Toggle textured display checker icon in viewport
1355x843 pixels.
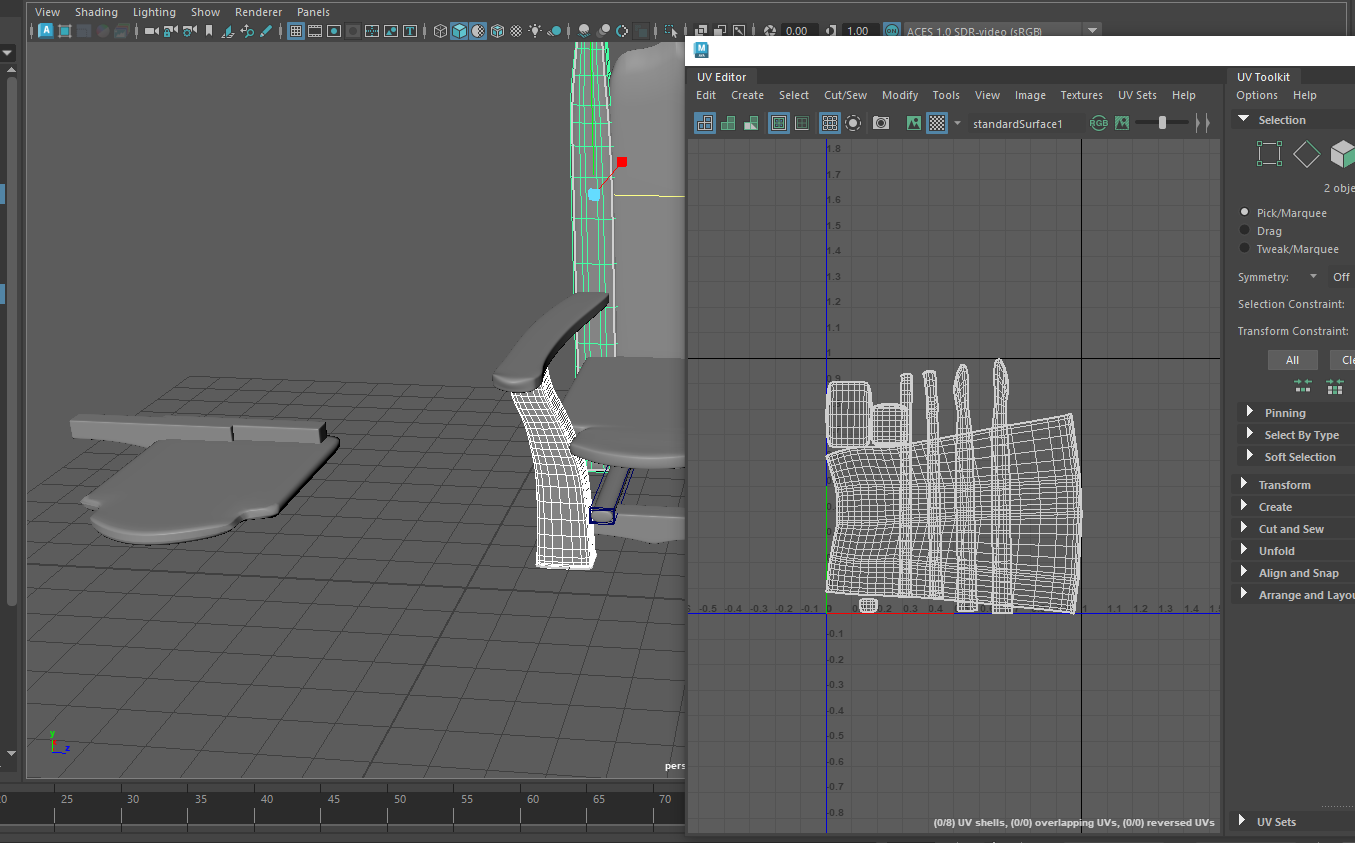coord(516,31)
